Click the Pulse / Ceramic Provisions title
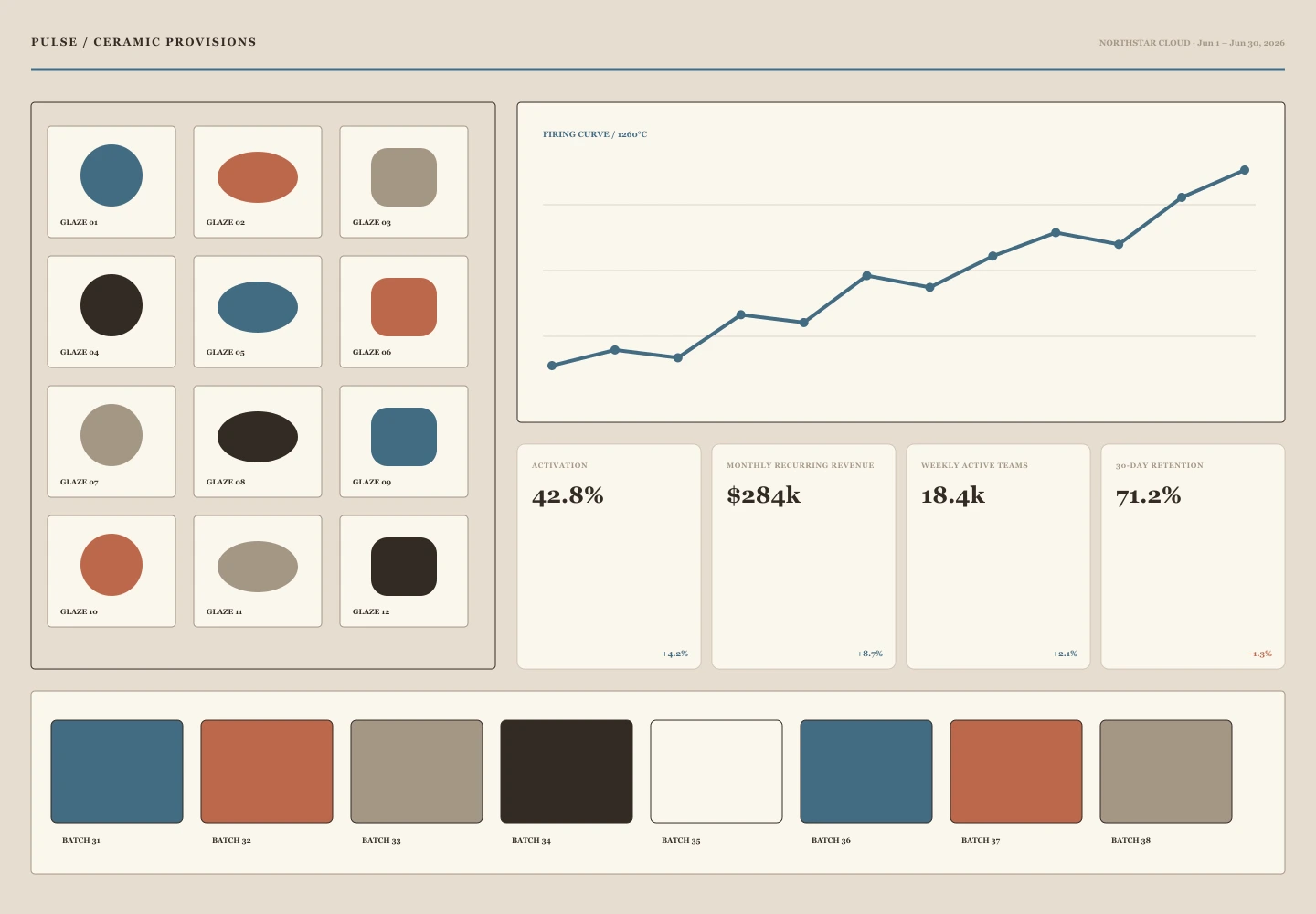 [x=143, y=42]
